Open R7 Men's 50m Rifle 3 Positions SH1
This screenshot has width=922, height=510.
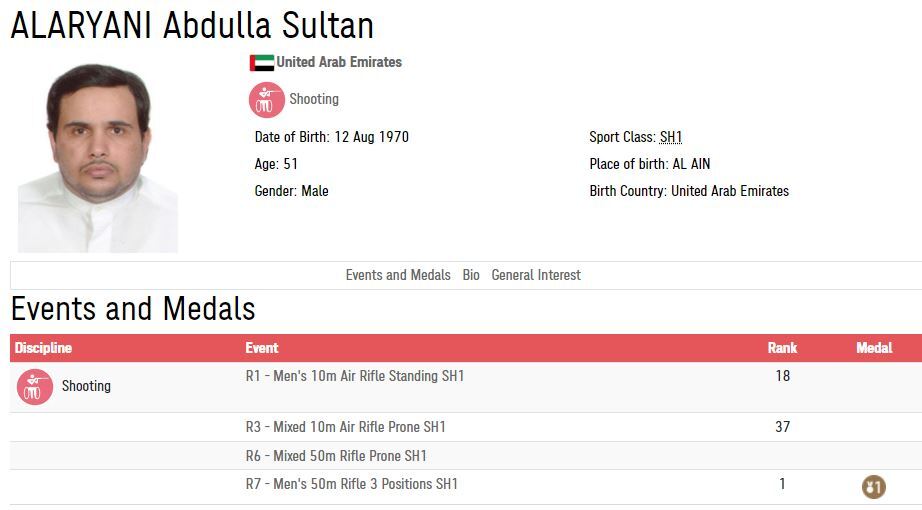(352, 484)
